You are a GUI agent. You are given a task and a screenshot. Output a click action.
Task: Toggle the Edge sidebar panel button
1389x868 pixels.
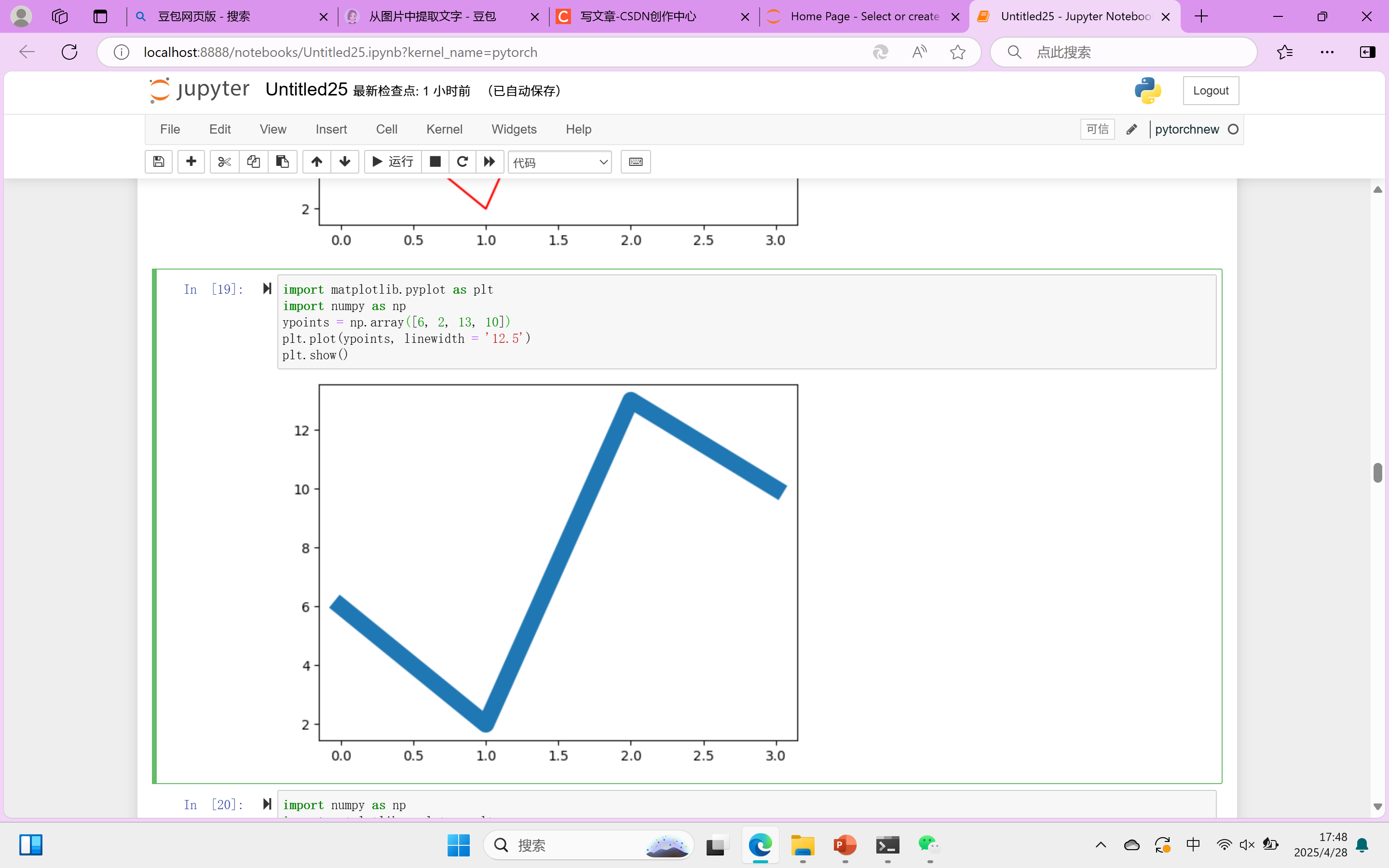coord(1367,52)
